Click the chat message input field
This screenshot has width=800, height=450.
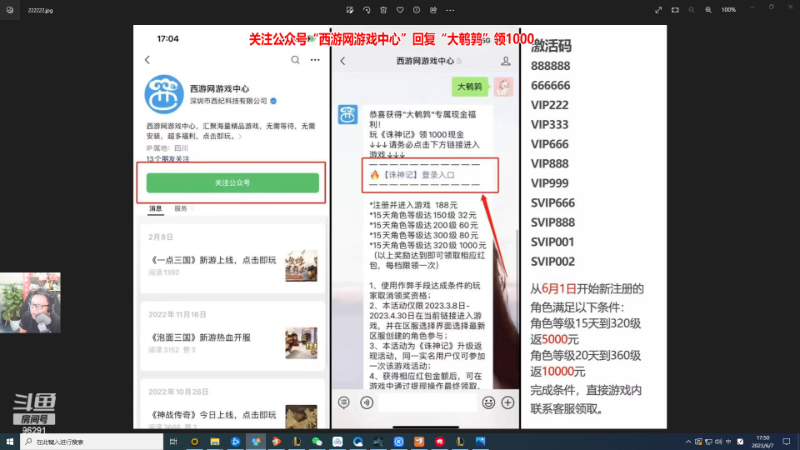click(428, 403)
